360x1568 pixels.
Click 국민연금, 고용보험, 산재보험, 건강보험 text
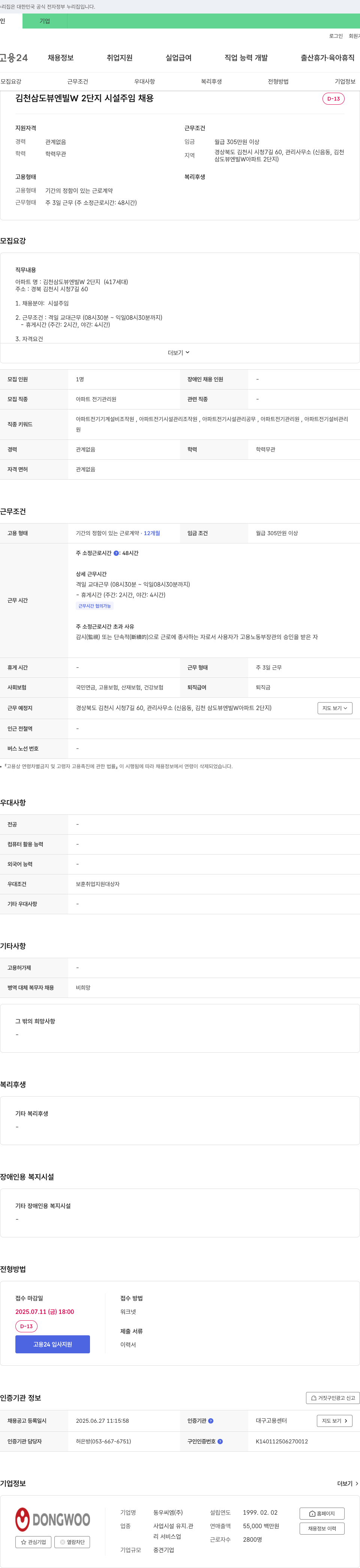coord(120,687)
